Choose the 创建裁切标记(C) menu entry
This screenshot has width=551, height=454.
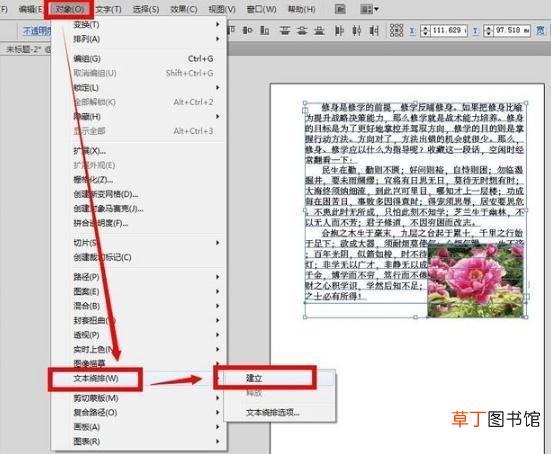point(139,257)
